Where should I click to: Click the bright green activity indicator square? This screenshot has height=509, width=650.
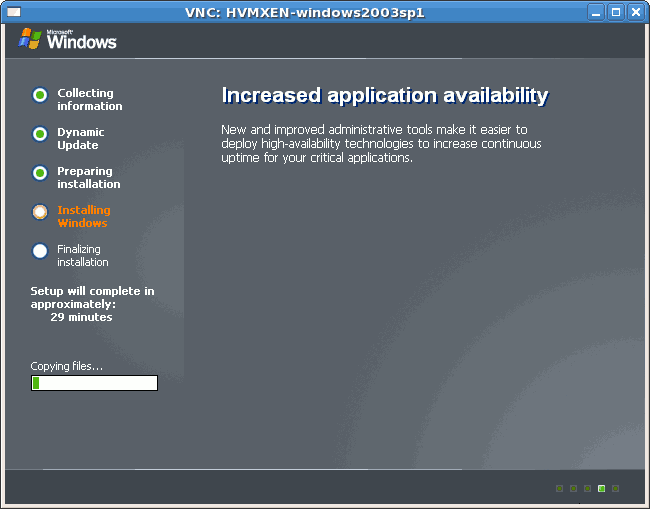[x=602, y=488]
